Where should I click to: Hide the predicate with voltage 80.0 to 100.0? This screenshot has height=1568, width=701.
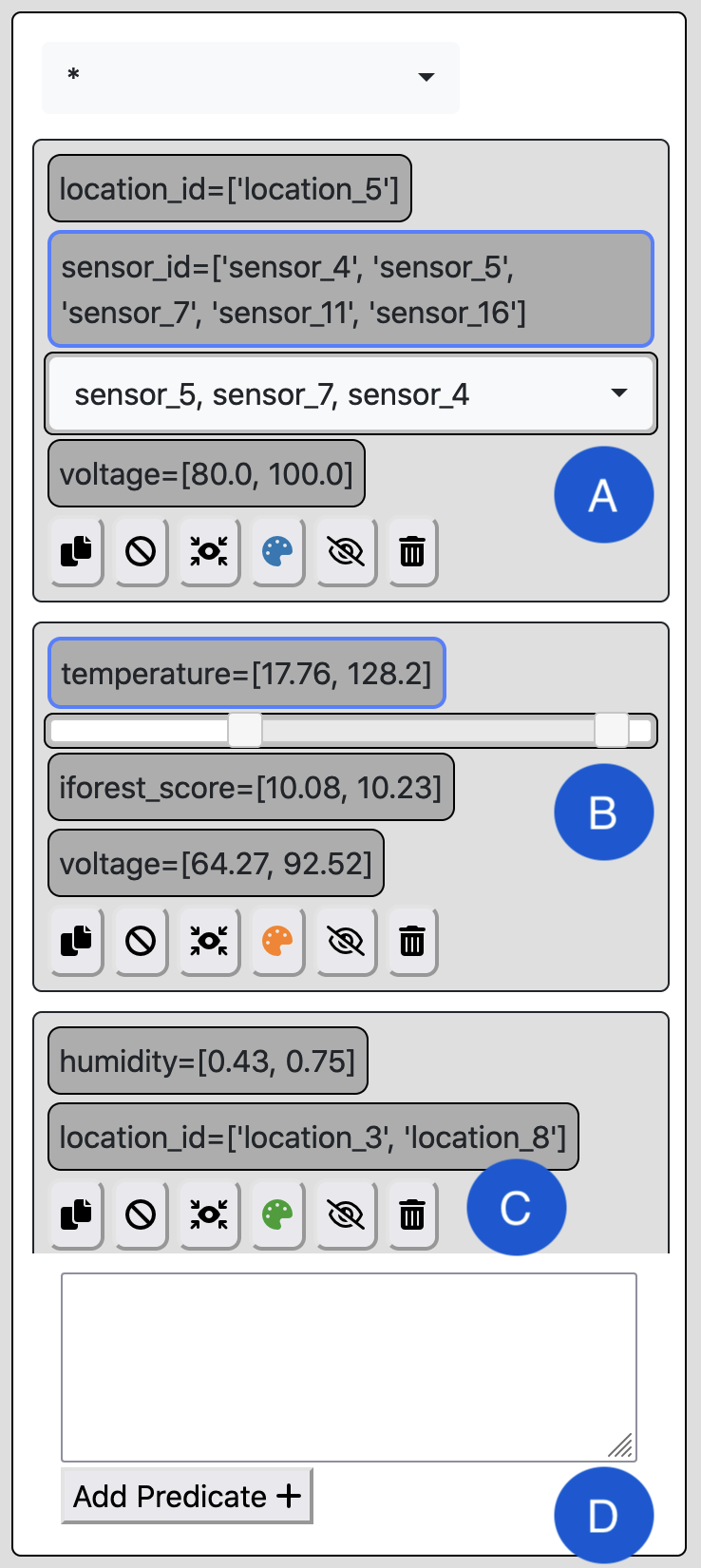346,551
